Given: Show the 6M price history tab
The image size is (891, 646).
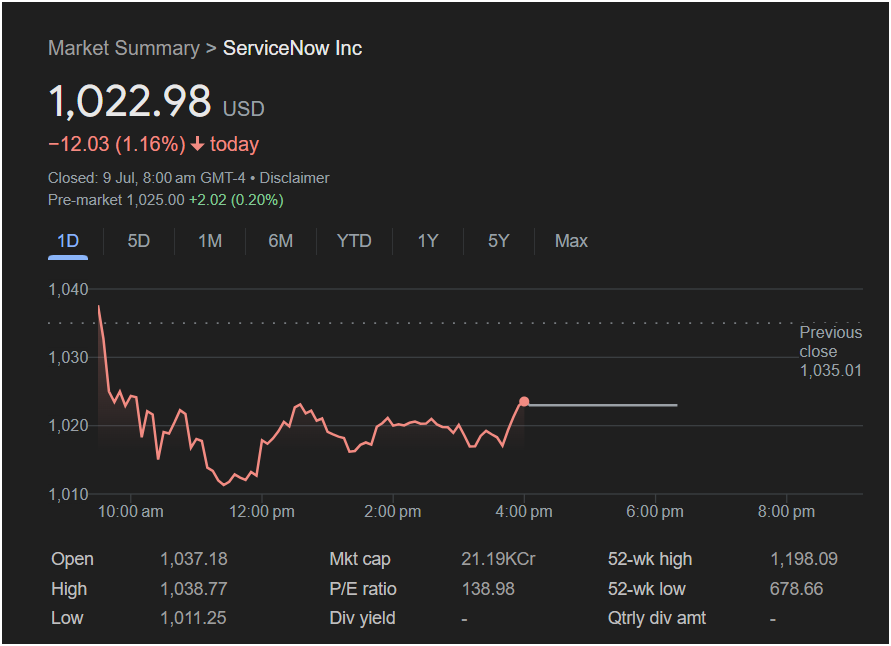Looking at the screenshot, I should click(281, 241).
